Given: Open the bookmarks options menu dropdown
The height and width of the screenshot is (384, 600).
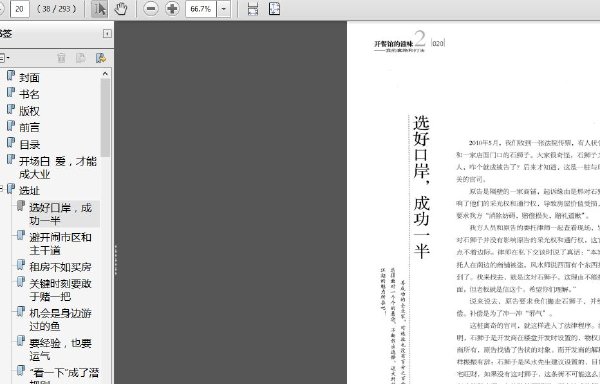Looking at the screenshot, I should [x=4, y=58].
